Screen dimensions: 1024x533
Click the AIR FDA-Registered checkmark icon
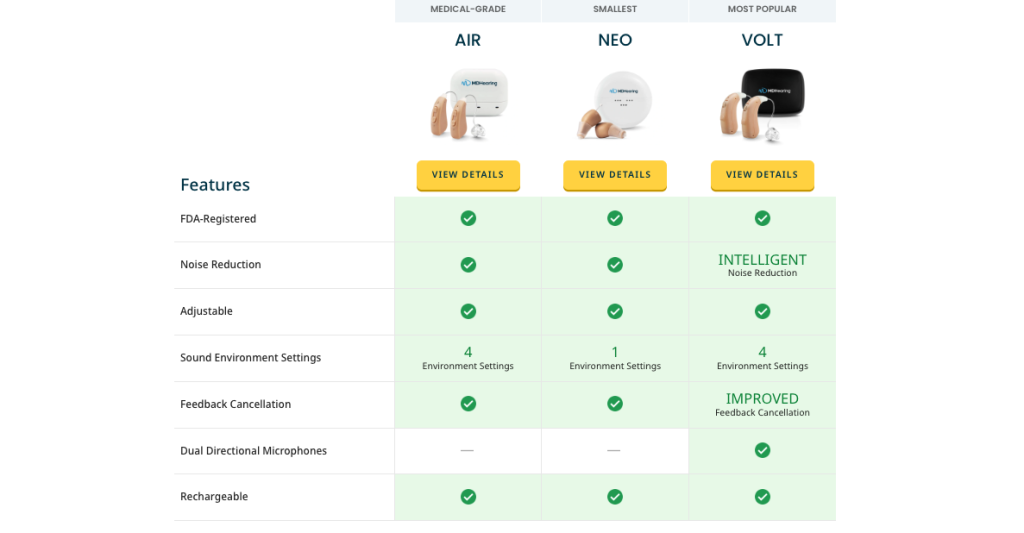click(468, 218)
